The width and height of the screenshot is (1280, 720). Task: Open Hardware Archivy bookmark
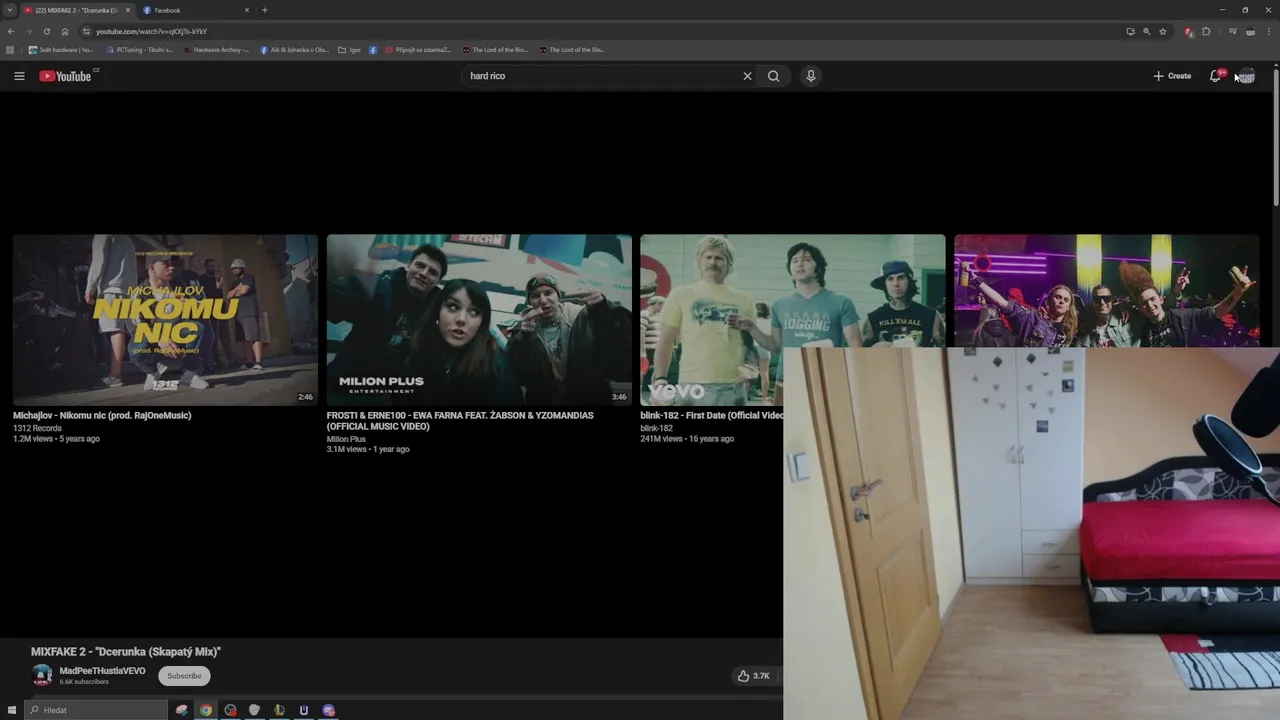click(216, 49)
